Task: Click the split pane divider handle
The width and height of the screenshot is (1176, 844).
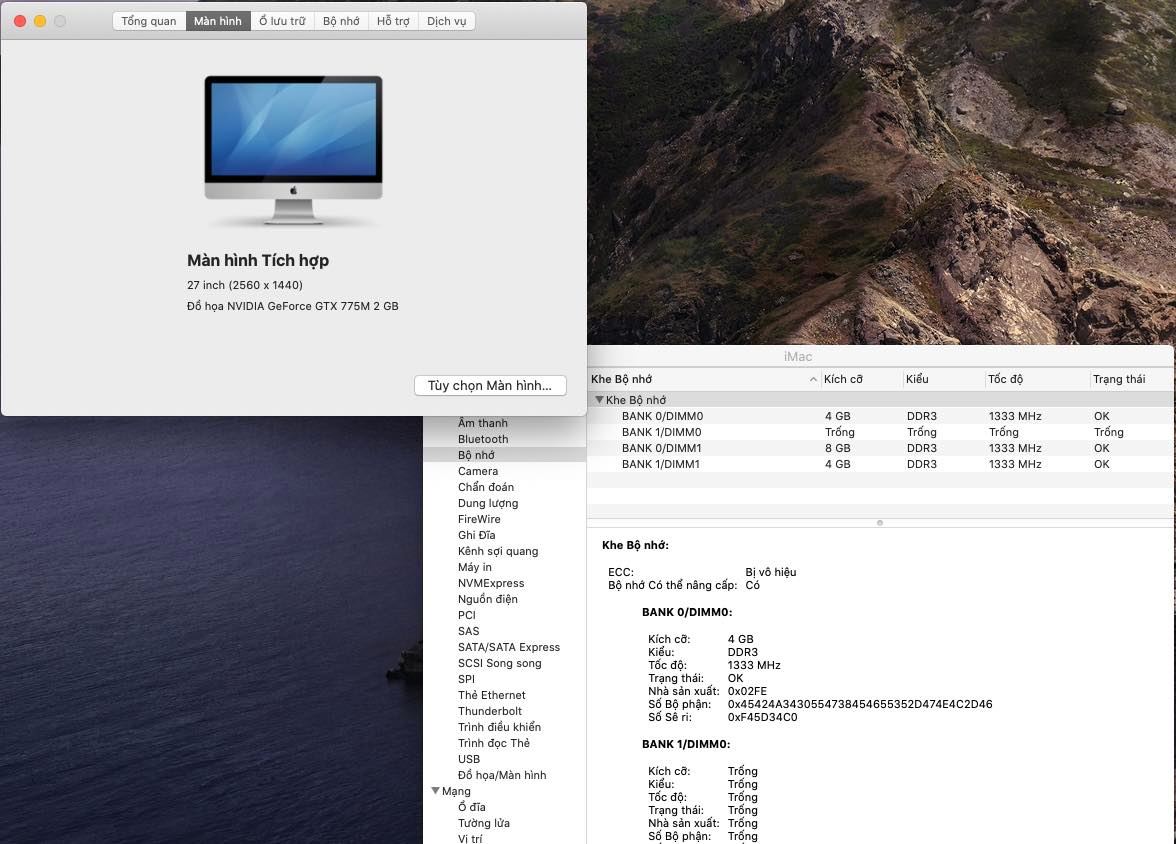Action: (x=880, y=522)
